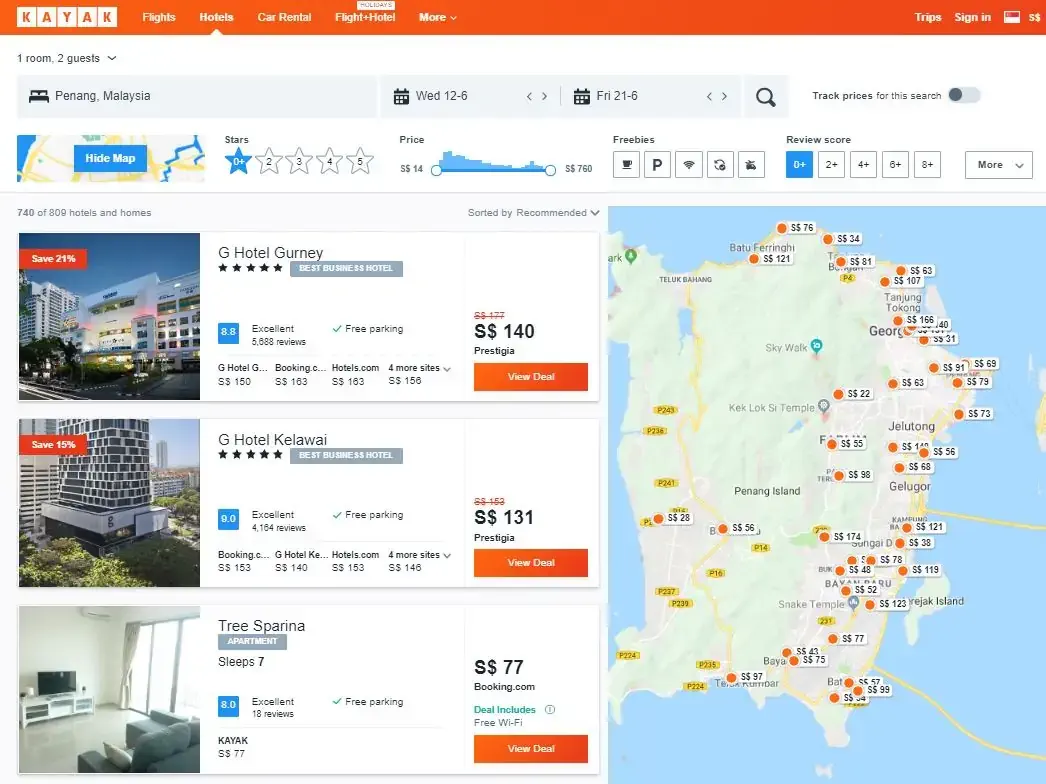Screen dimensions: 1046x784
Task: Filter by free airport shuttle icon
Action: coord(751,165)
